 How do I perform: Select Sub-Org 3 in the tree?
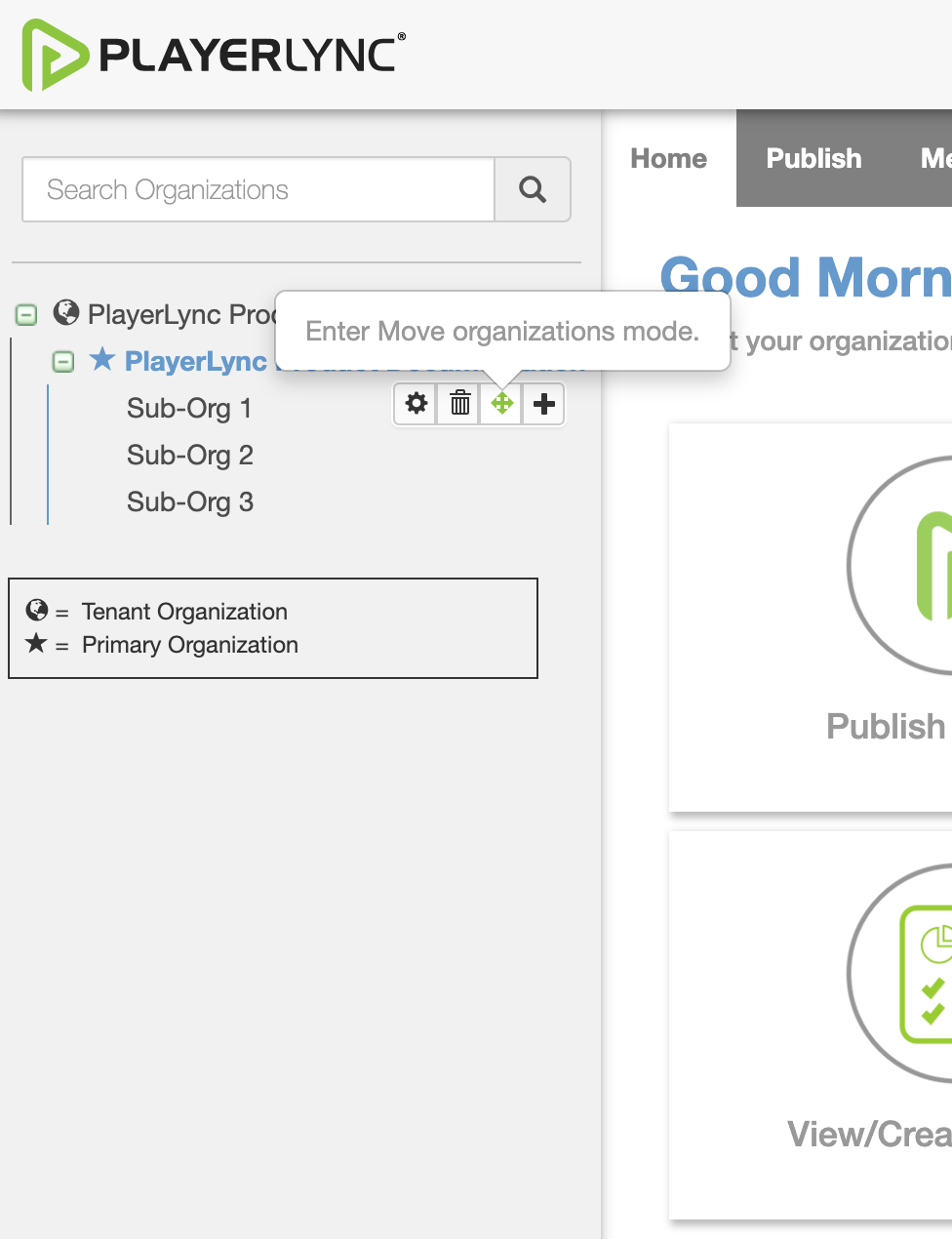(x=189, y=501)
